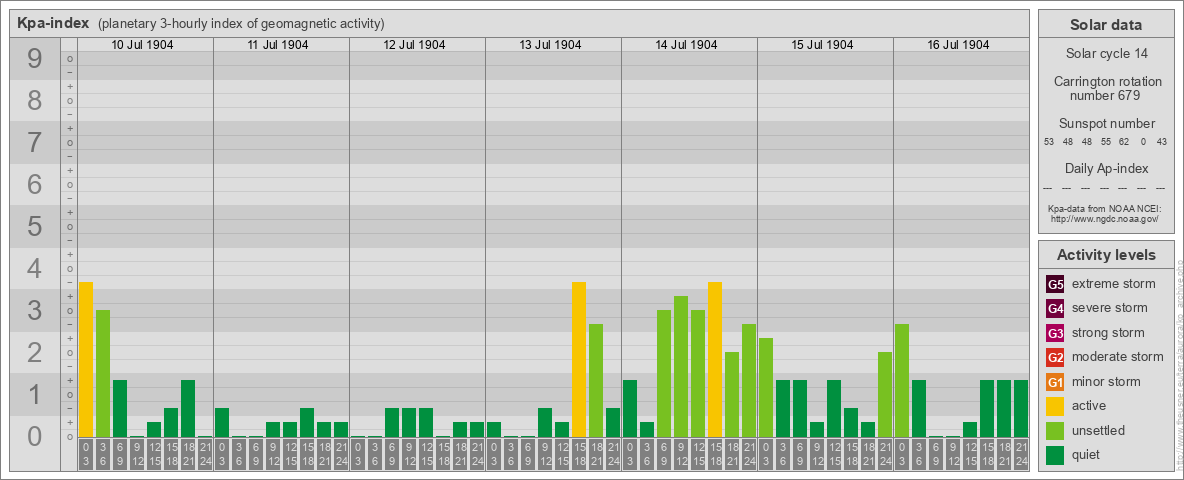Click the unsettled legend label text

[x=1098, y=430]
